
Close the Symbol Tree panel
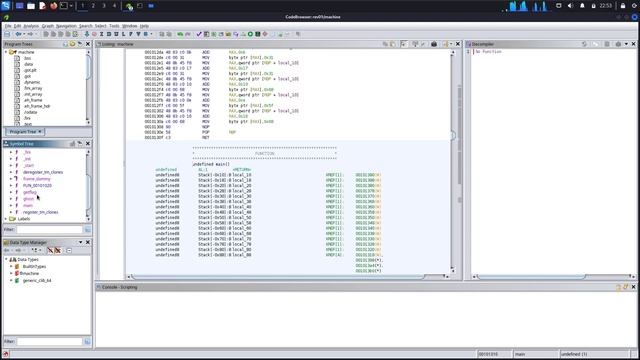(x=88, y=144)
